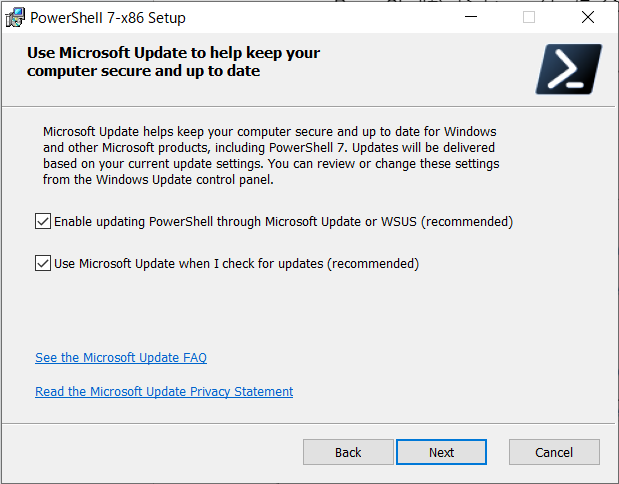Uncheck the Use Microsoft Update checkbox box
This screenshot has width=619, height=484.
[x=43, y=263]
